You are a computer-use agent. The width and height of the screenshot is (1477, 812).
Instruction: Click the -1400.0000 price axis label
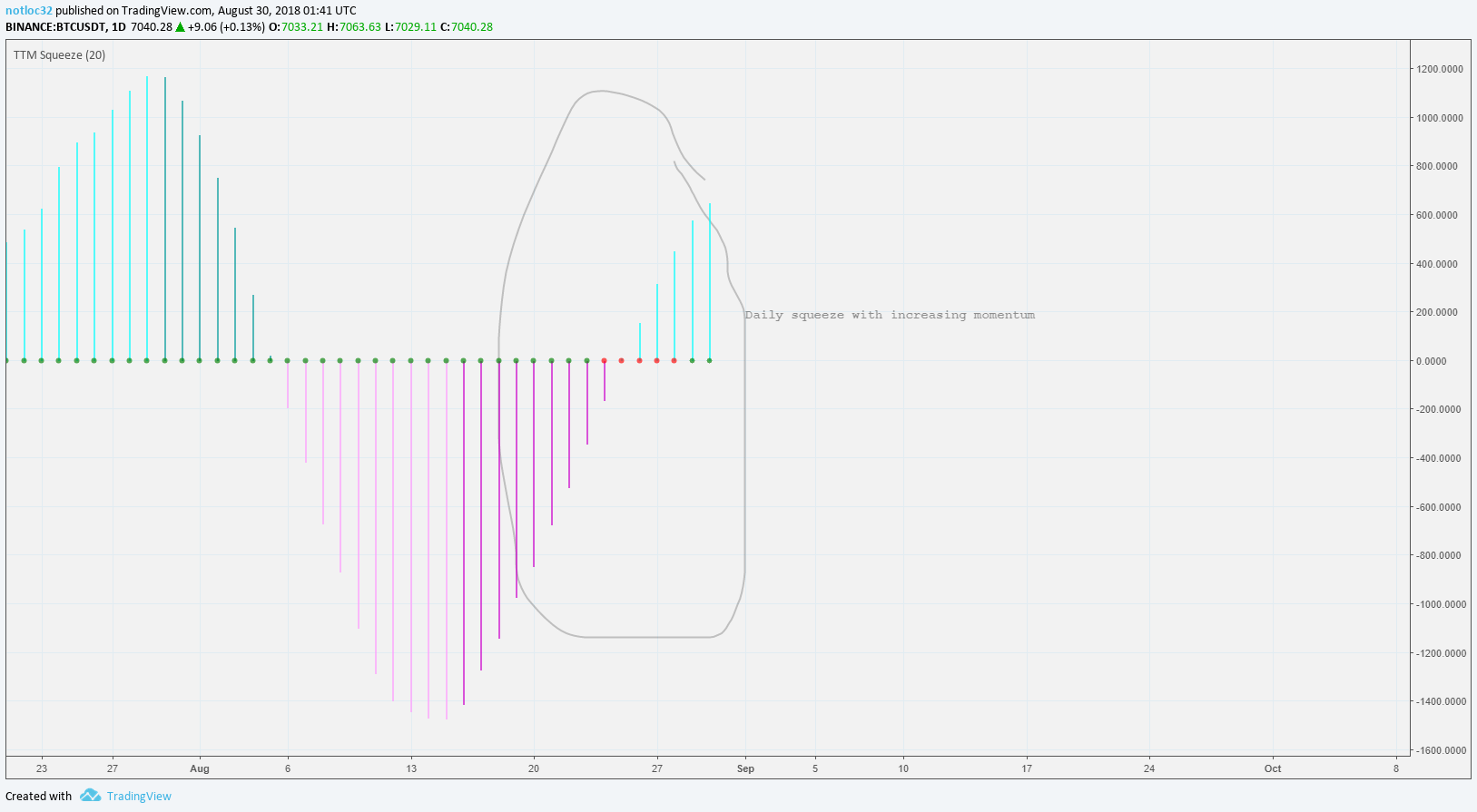[x=1442, y=701]
